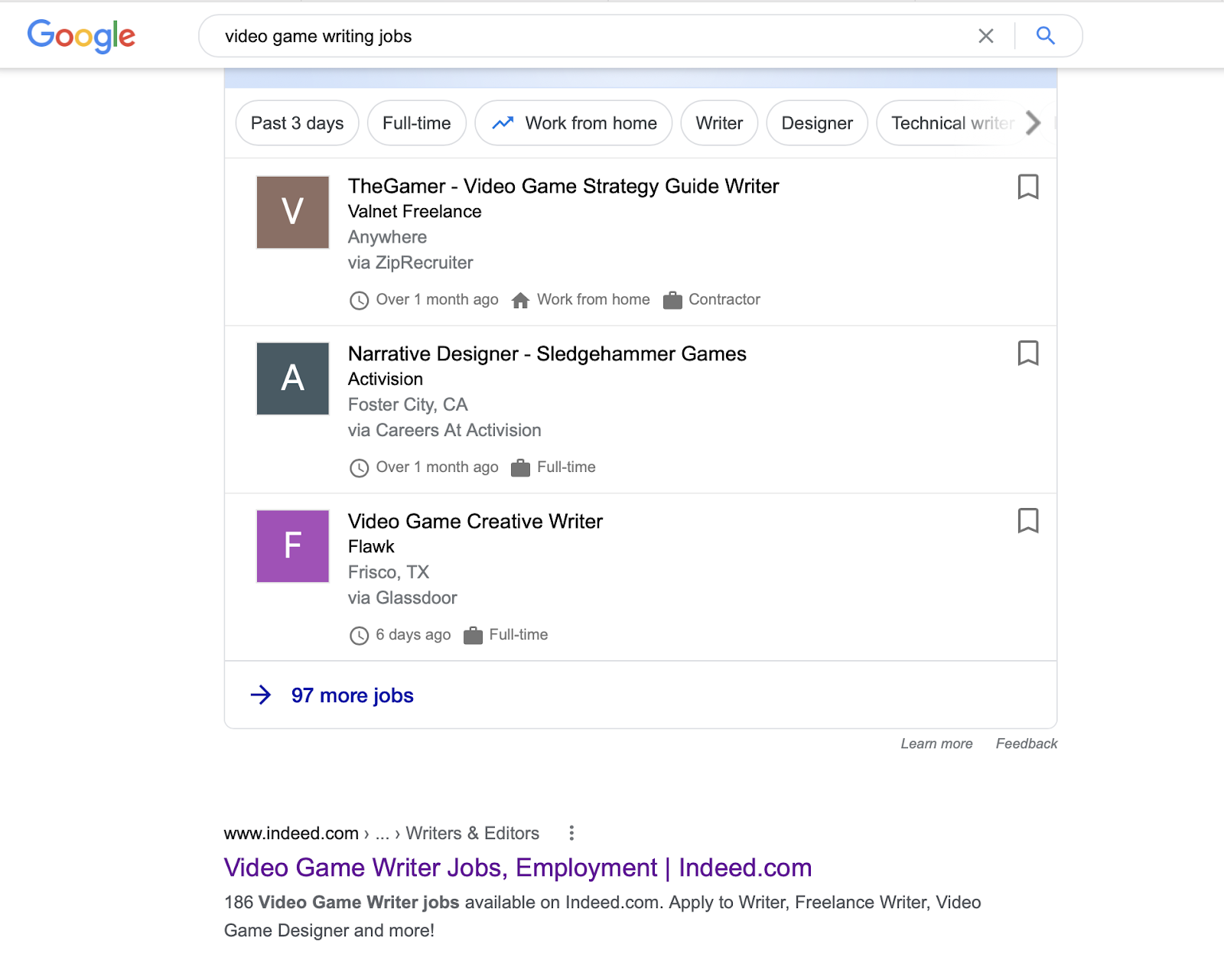
Task: Click the arrow icon beside 97 more jobs
Action: pyautogui.click(x=261, y=695)
